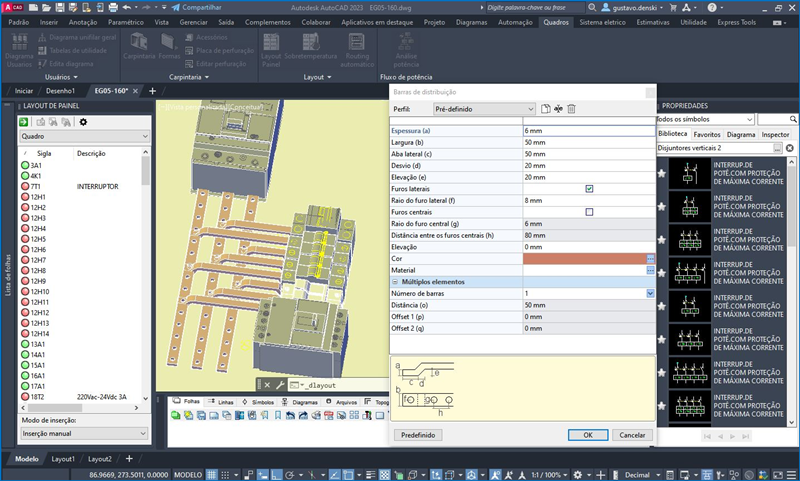Enable the Furos centrais checkbox

pyautogui.click(x=589, y=212)
